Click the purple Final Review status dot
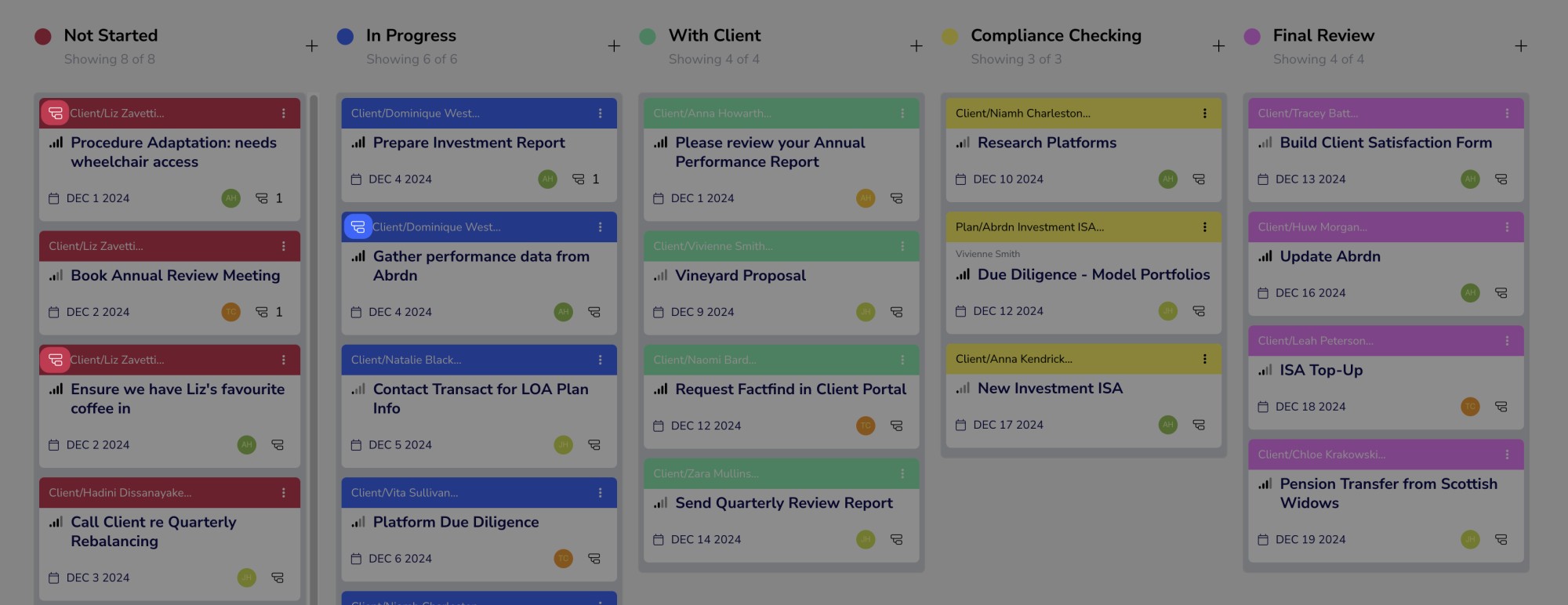This screenshot has height=605, width=1568. tap(1252, 37)
